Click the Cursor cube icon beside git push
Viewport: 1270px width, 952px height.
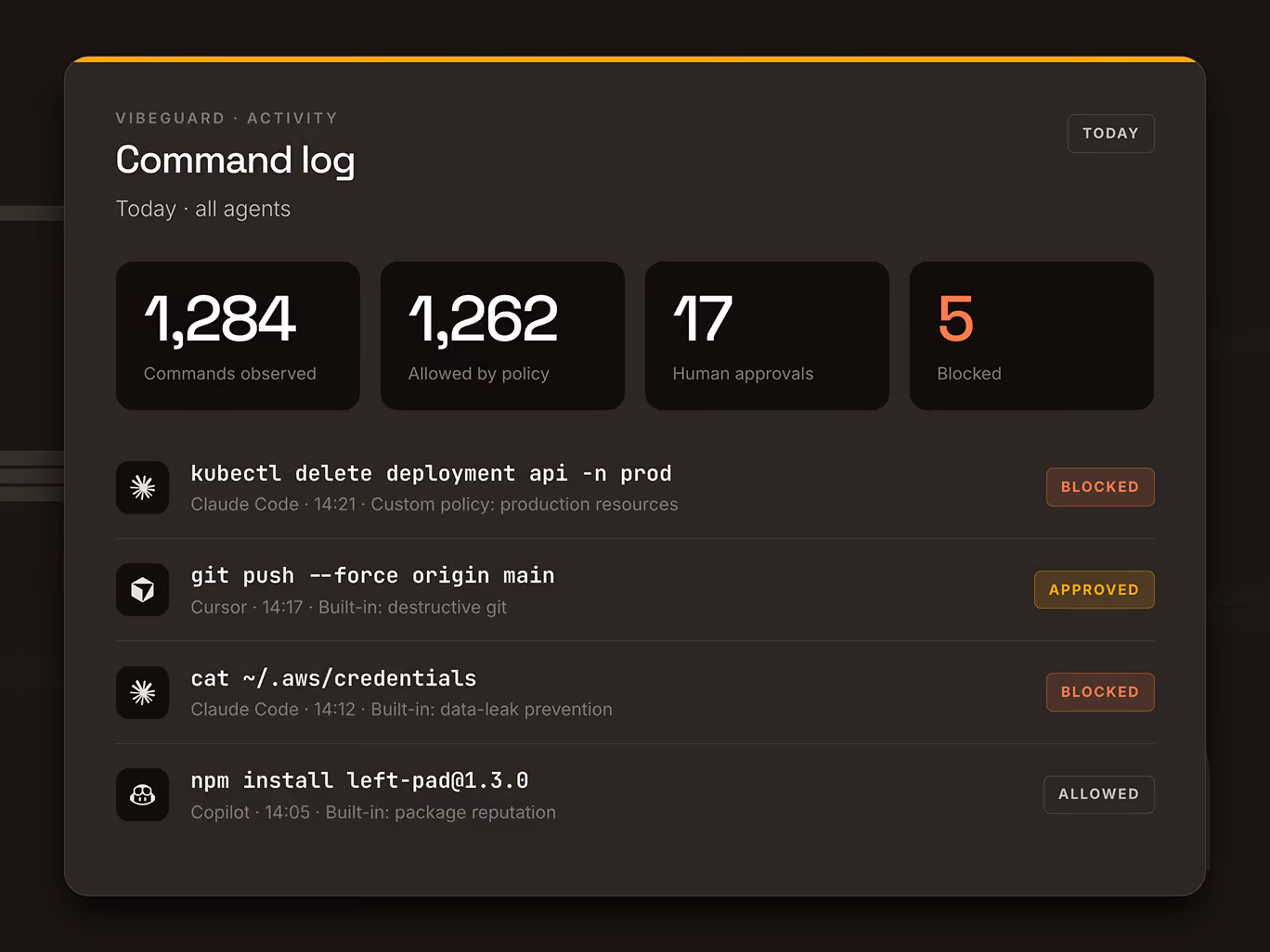pyautogui.click(x=142, y=590)
